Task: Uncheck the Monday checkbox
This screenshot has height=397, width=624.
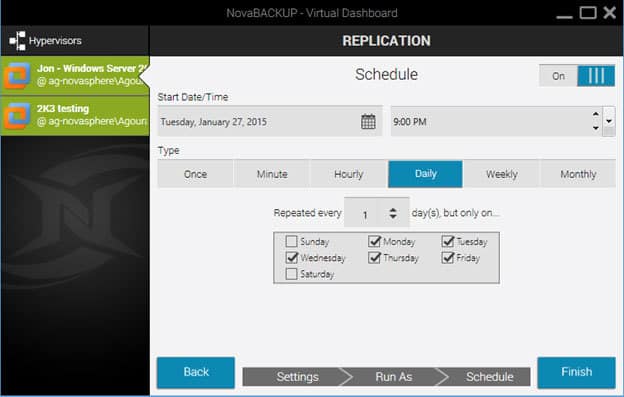Action: click(x=374, y=241)
